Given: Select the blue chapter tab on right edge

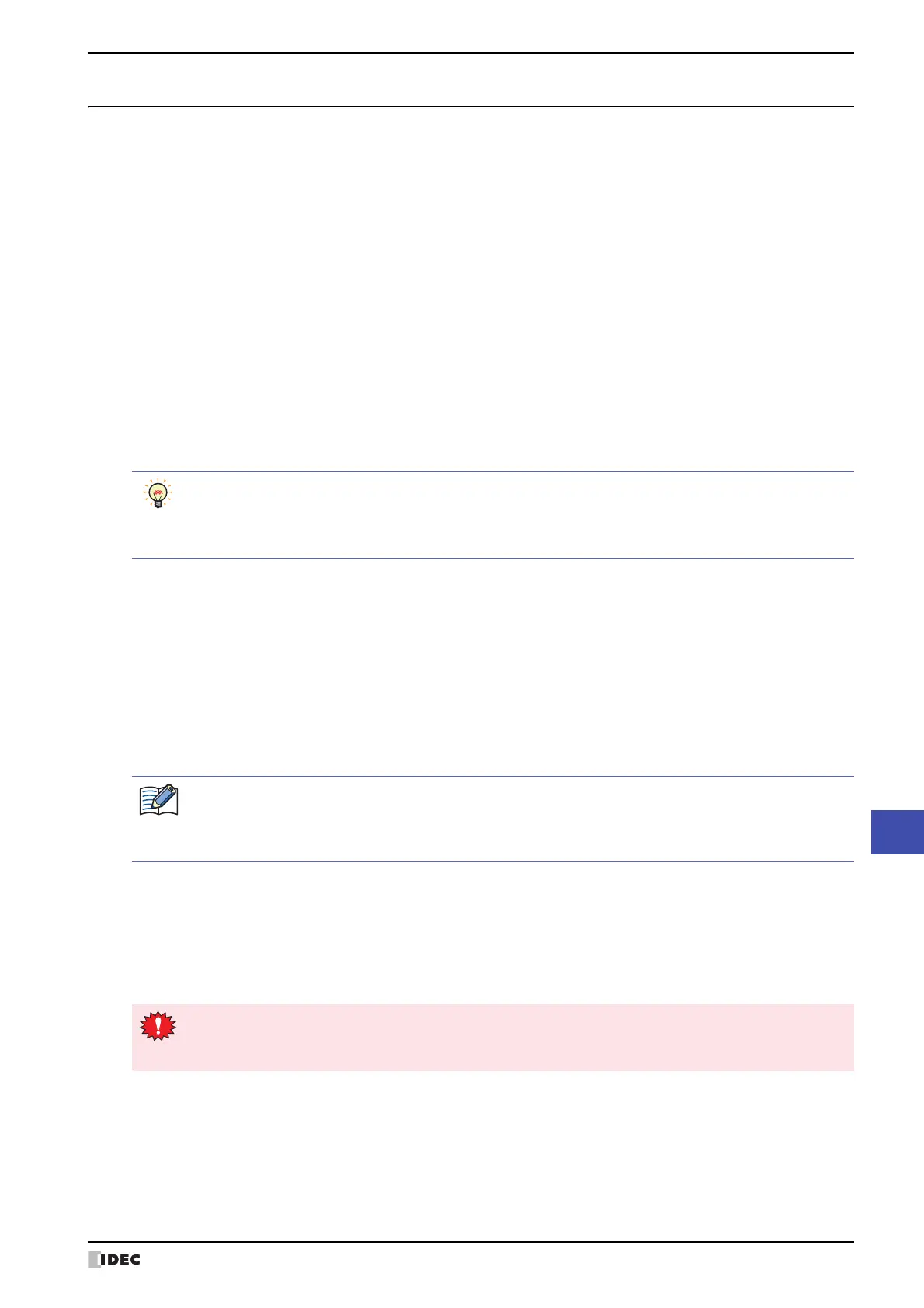Looking at the screenshot, I should coord(897,832).
